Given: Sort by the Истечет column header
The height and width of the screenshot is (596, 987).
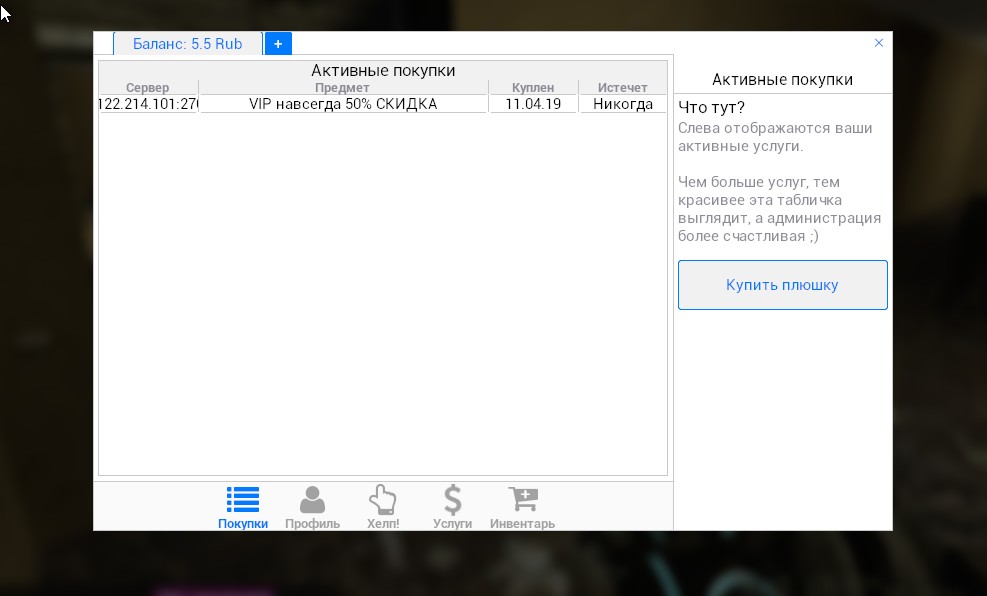Looking at the screenshot, I should [x=622, y=88].
